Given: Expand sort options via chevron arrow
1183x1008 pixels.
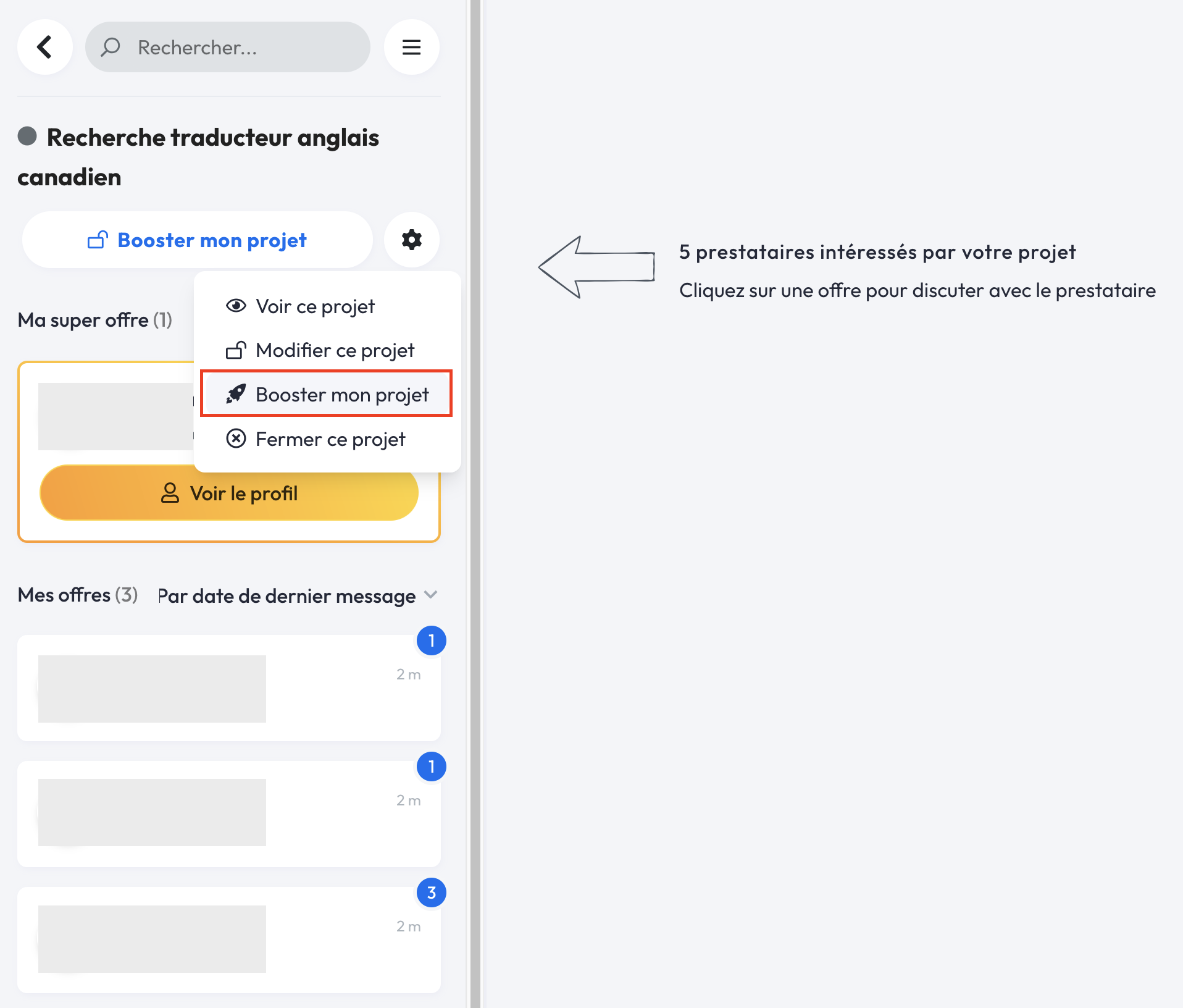Looking at the screenshot, I should coord(431,595).
